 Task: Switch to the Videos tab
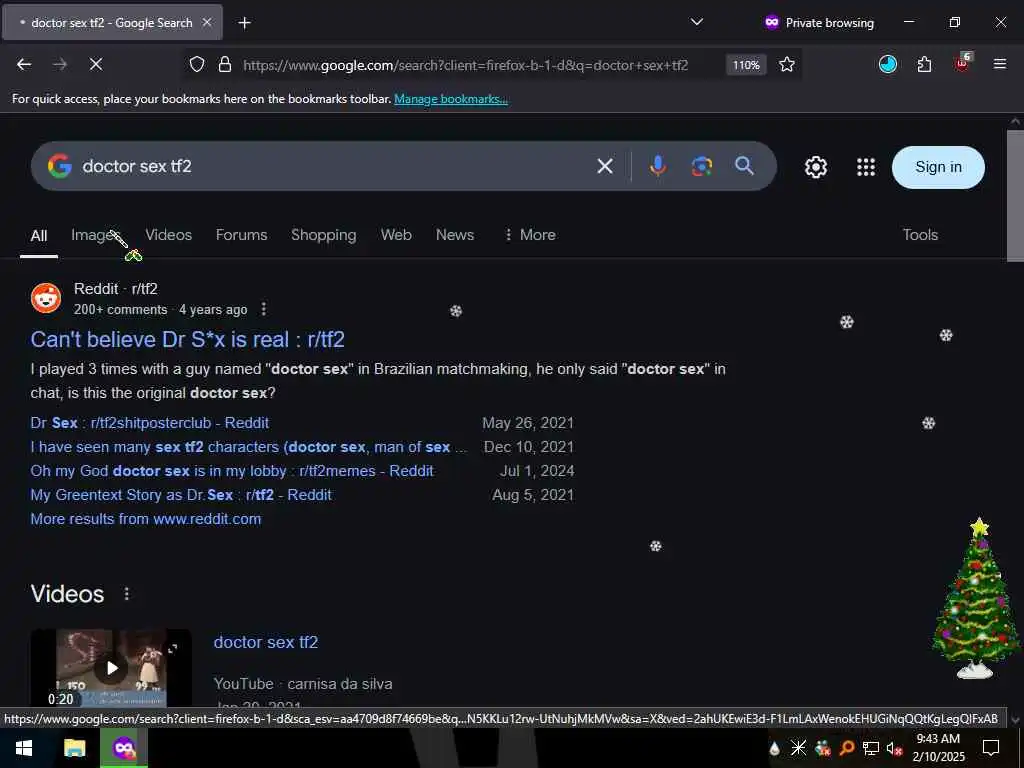[x=168, y=234]
